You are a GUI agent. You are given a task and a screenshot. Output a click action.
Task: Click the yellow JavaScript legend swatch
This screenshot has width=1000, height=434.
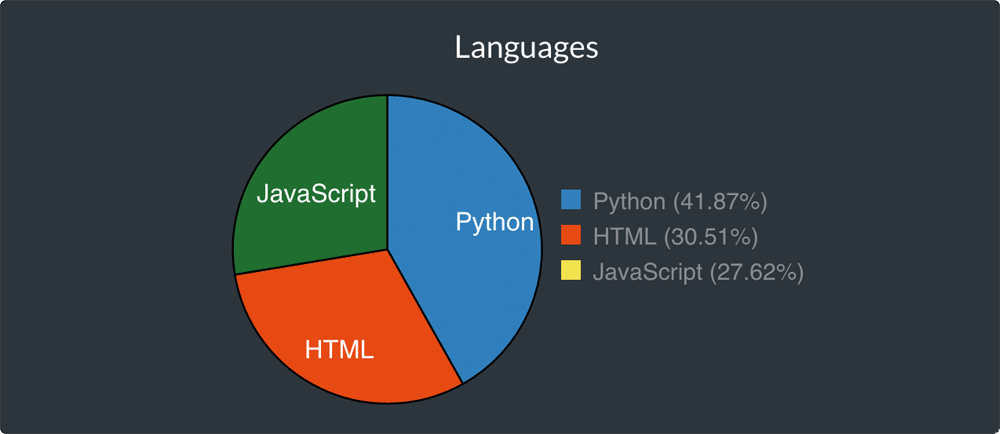click(x=571, y=270)
